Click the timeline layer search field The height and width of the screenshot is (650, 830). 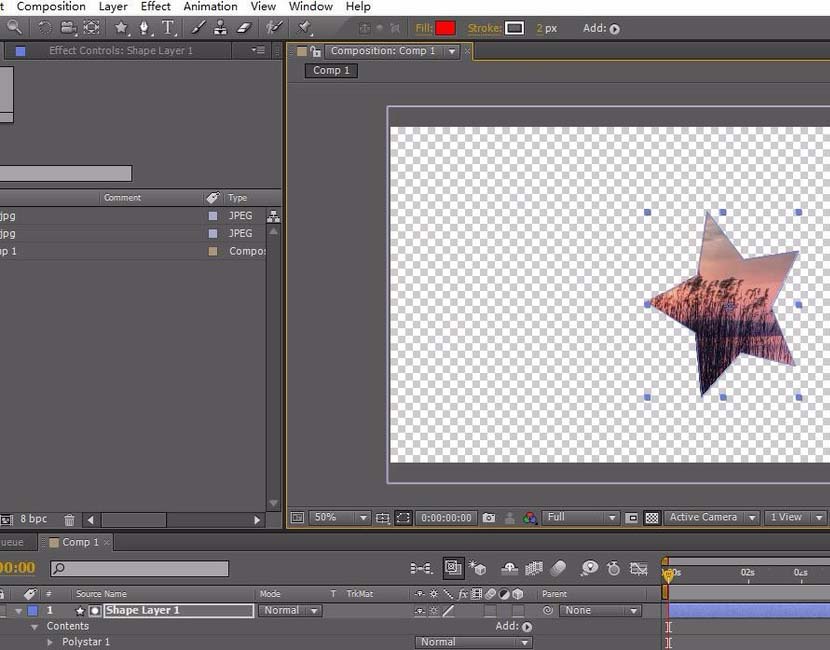140,569
